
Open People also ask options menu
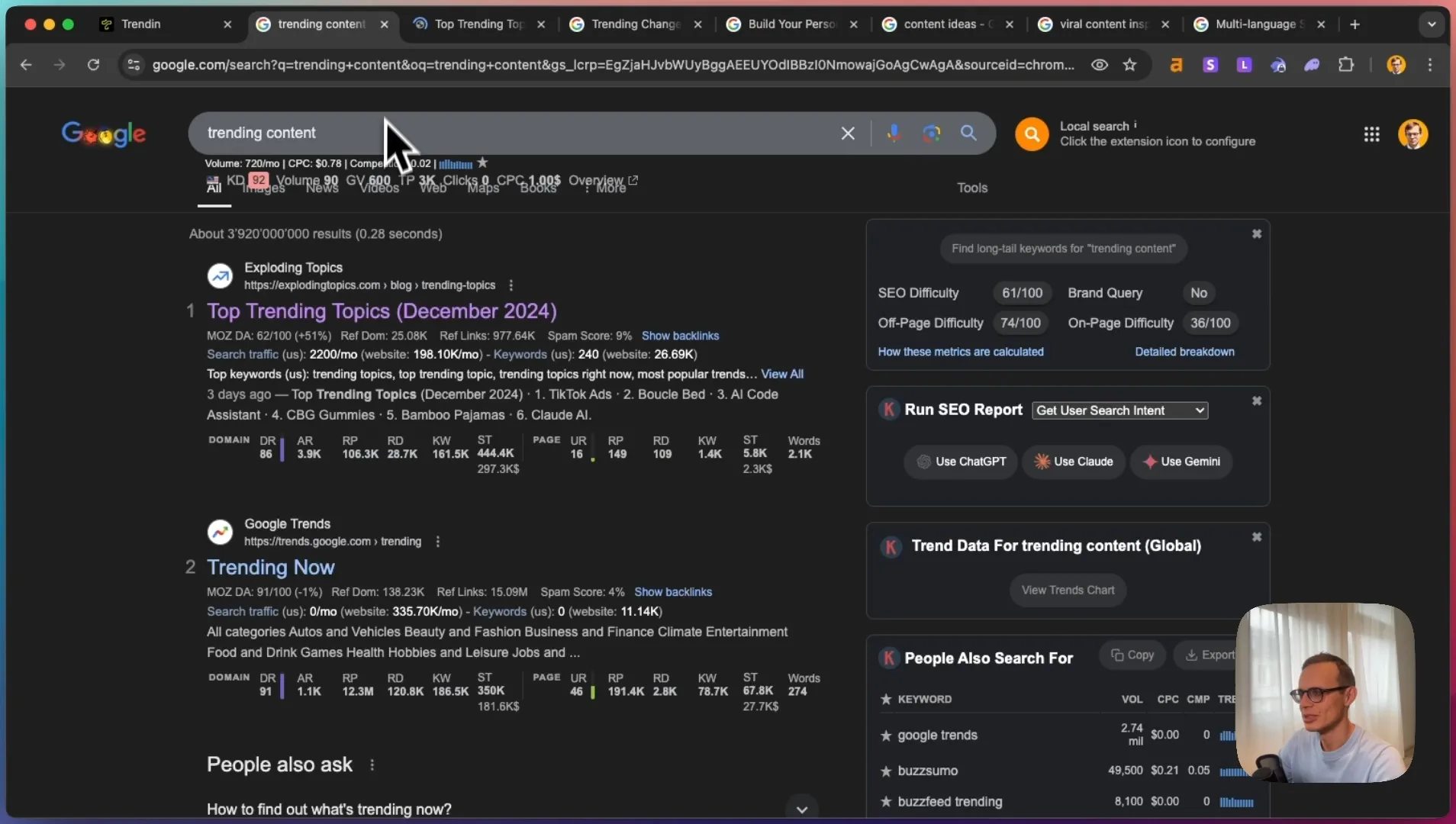372,764
